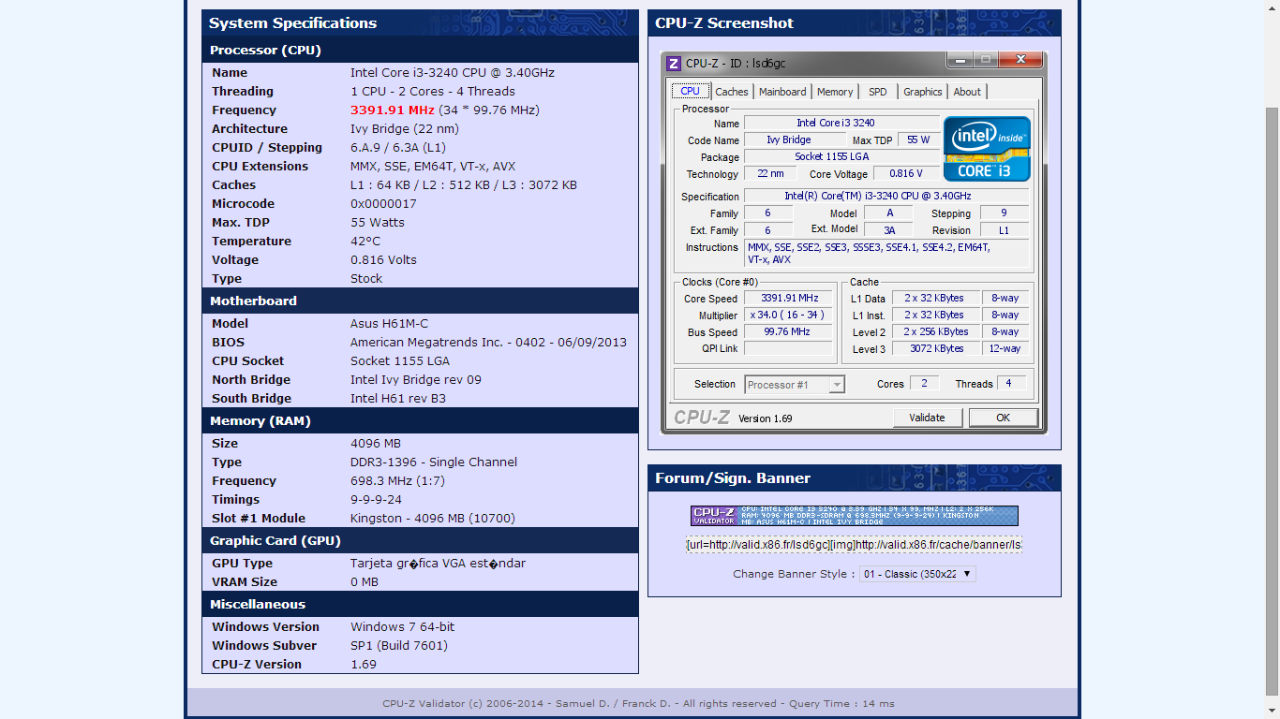Viewport: 1280px width, 719px height.
Task: Click the Core Speed field in CPU-Z
Action: coord(789,298)
